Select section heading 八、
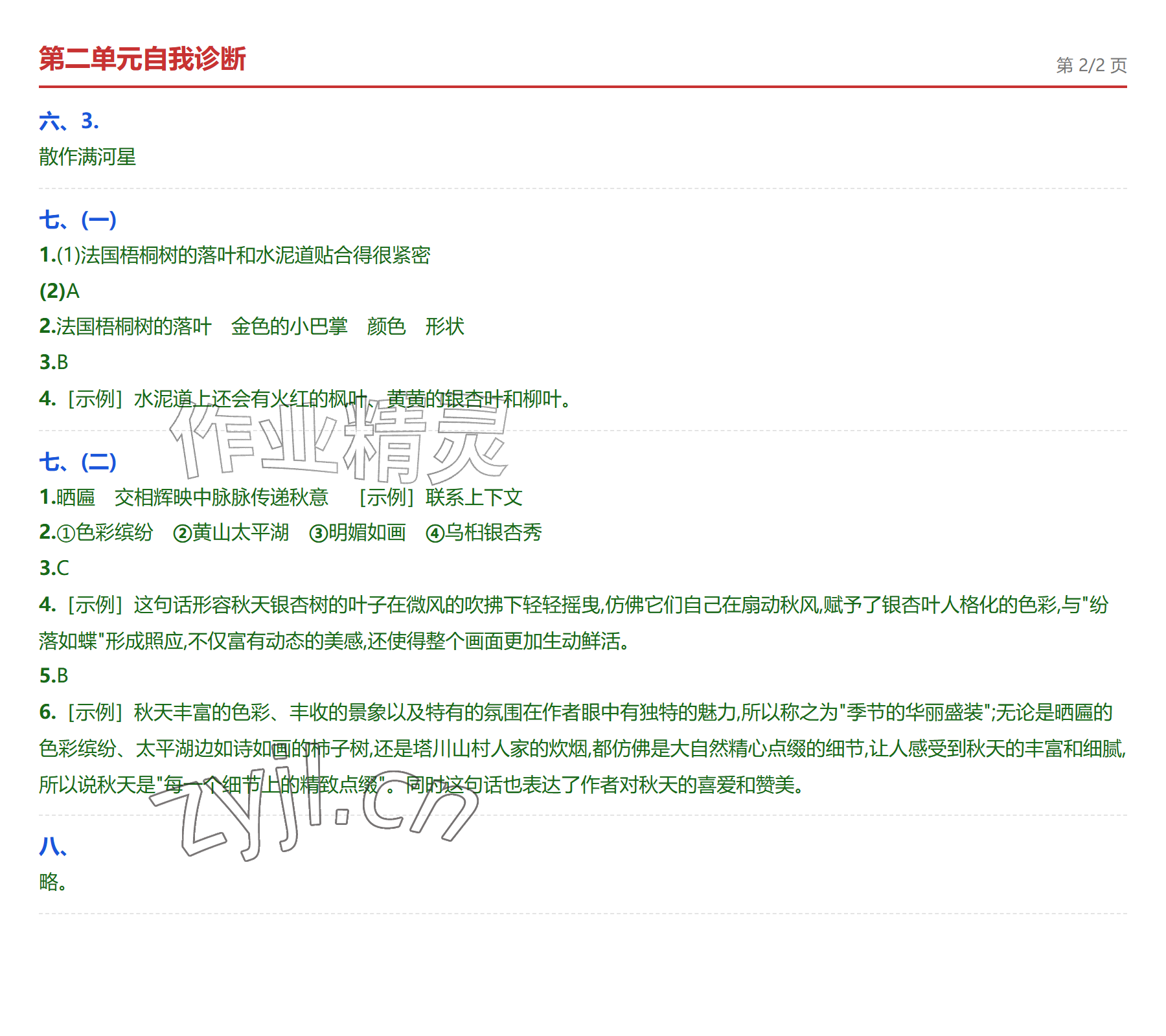Viewport: 1166px width, 1036px height. 53,846
